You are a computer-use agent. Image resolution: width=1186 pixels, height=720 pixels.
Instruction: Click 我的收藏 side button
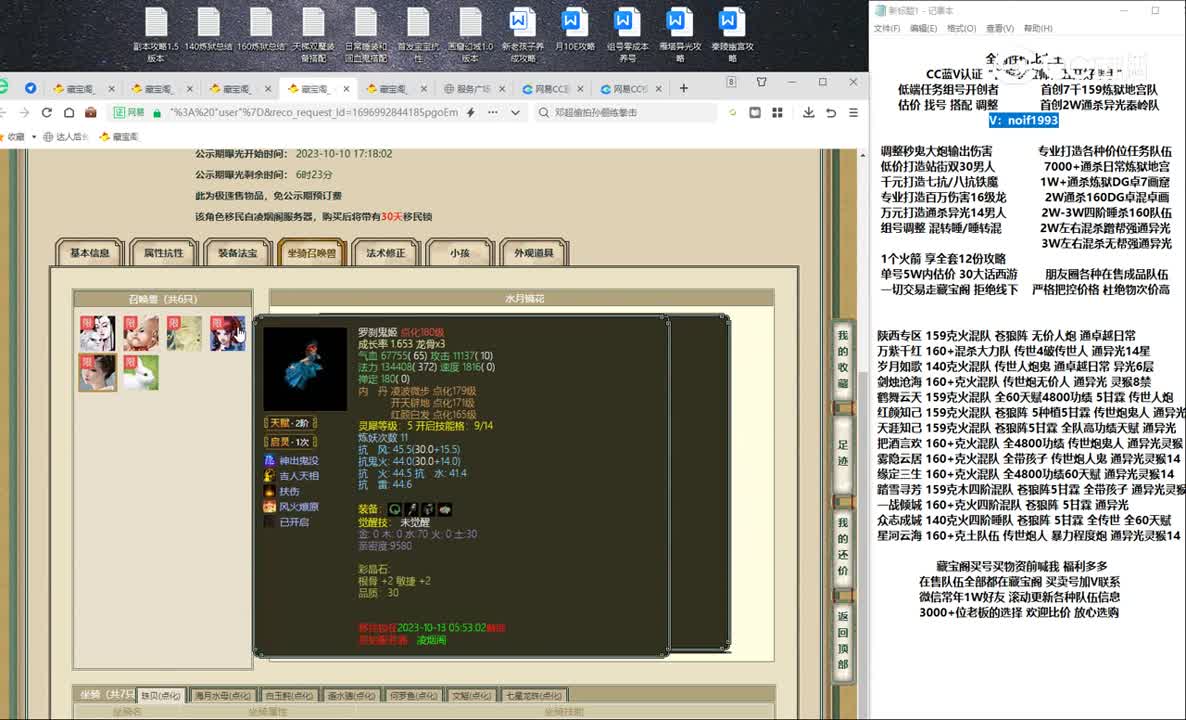[843, 359]
